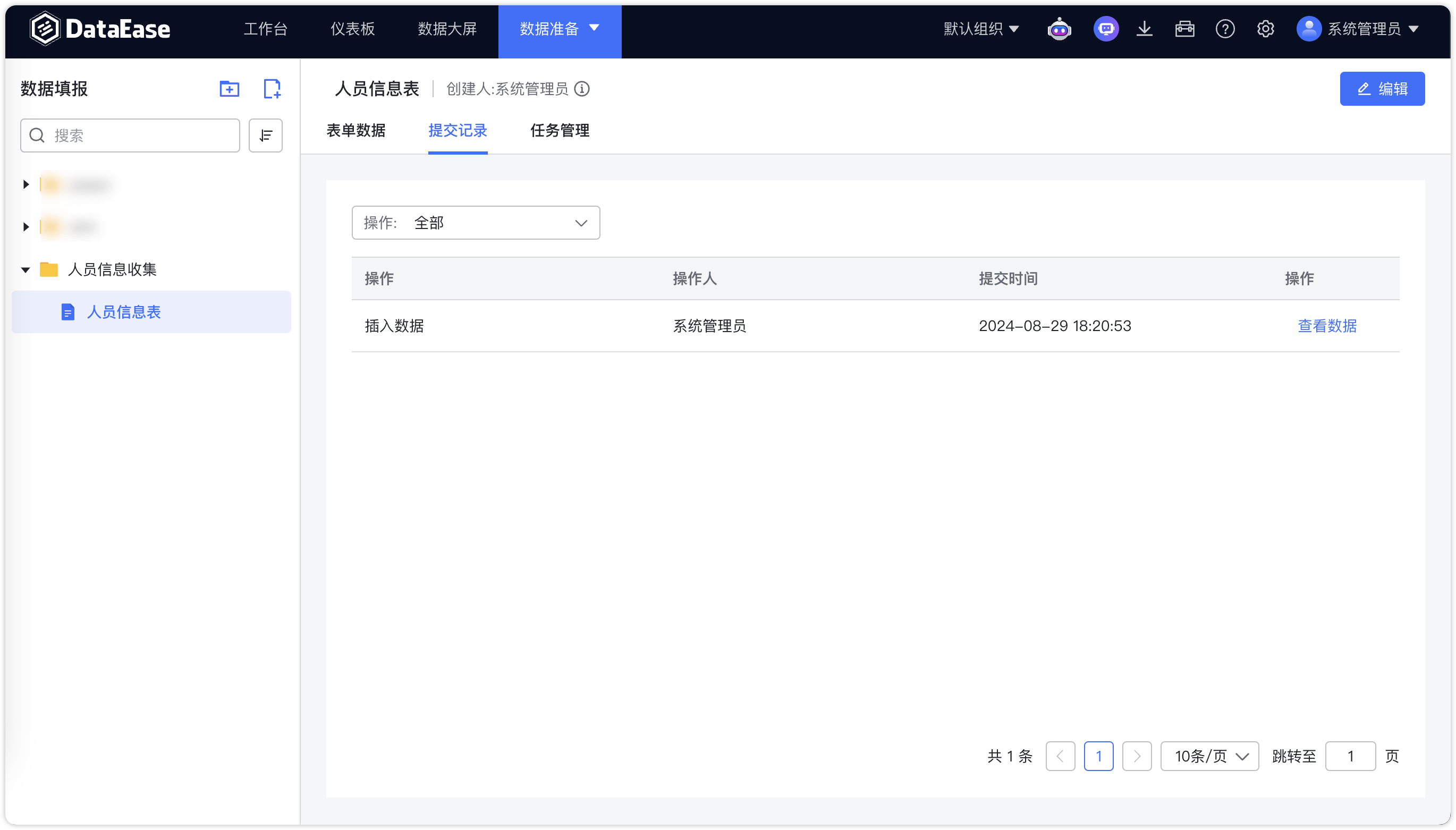Image resolution: width=1456 pixels, height=830 pixels.
Task: Open system settings gear icon
Action: (1265, 29)
